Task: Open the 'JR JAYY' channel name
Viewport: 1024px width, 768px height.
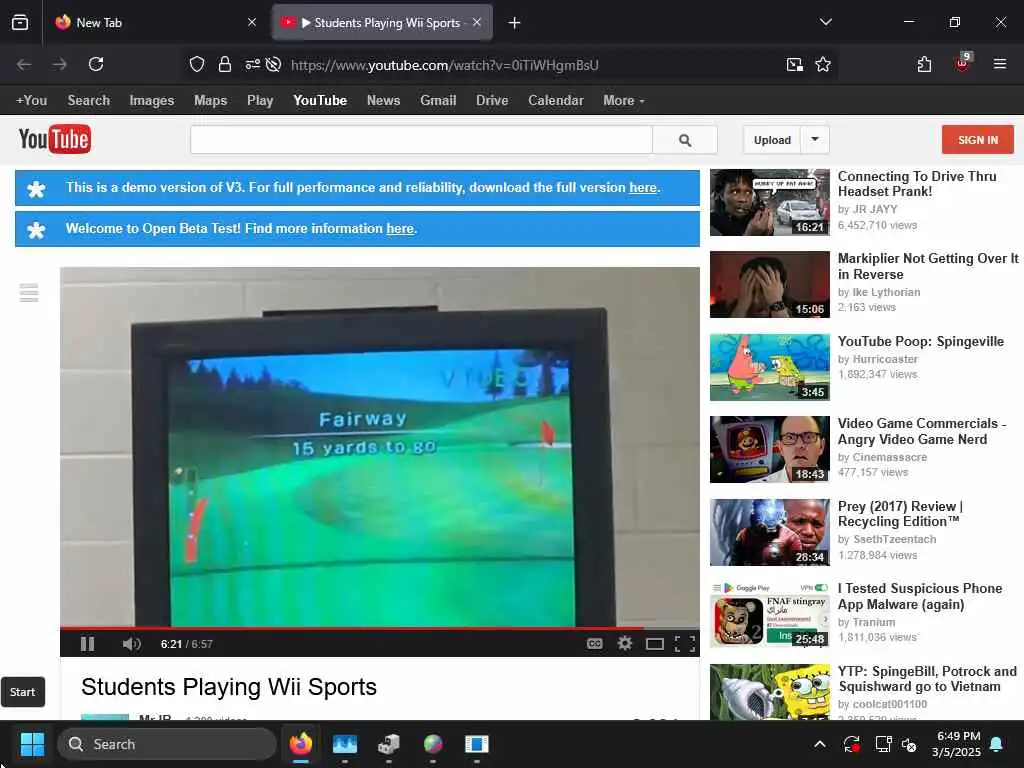Action: [875, 209]
